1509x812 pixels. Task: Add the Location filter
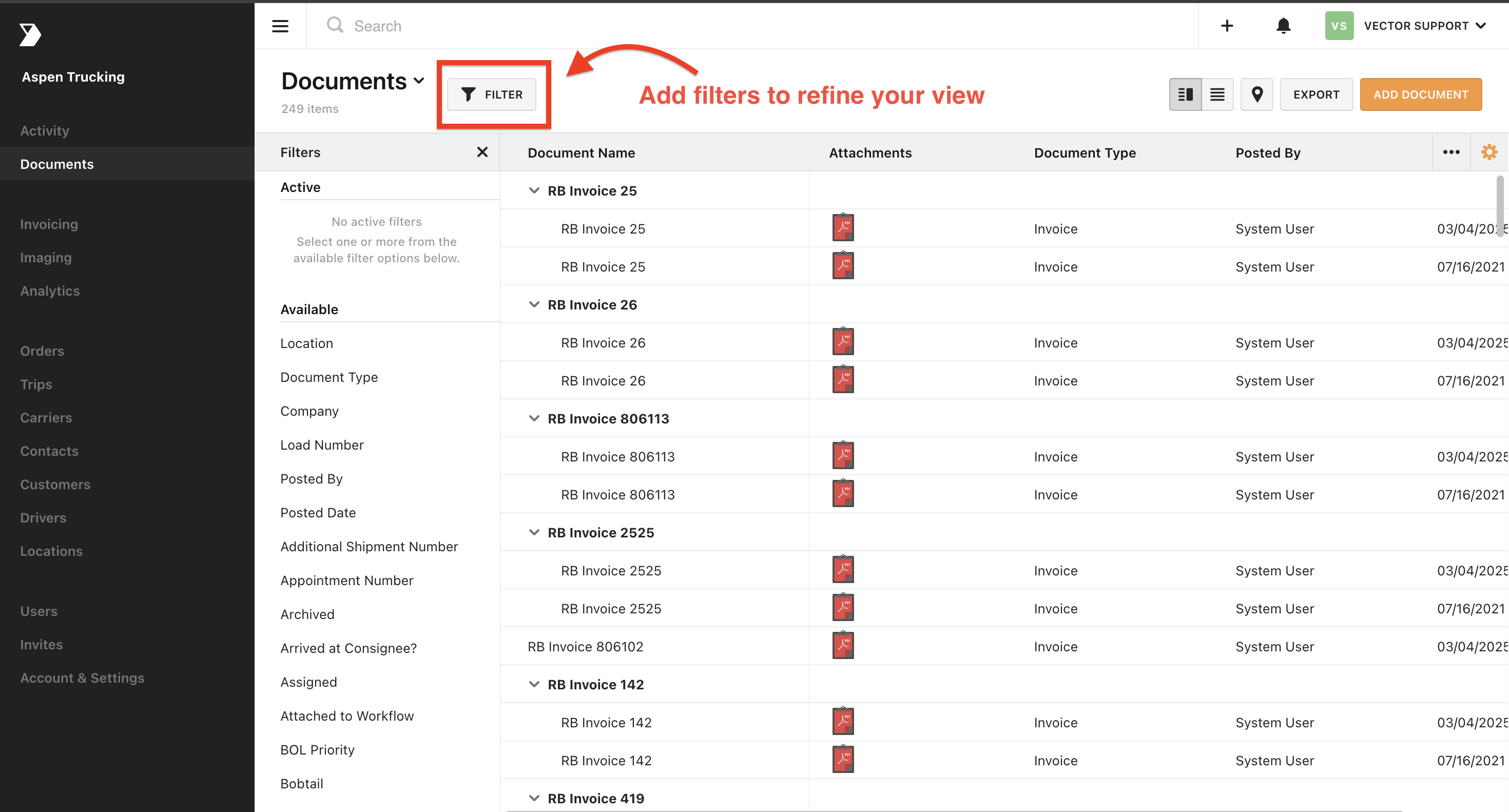click(306, 343)
